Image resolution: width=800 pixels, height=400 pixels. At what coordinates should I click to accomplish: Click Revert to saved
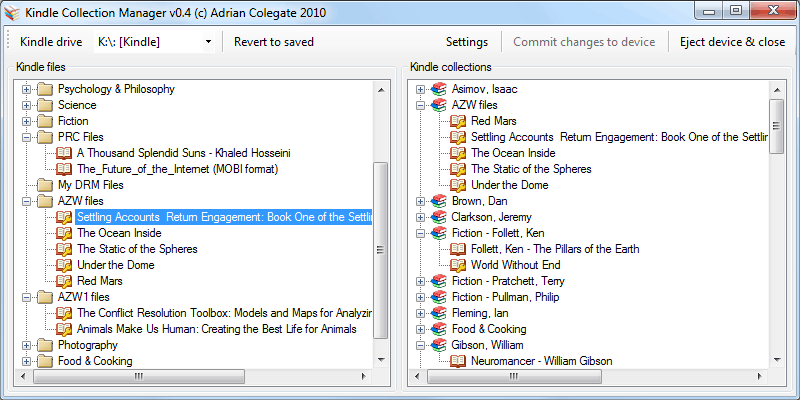[x=273, y=42]
